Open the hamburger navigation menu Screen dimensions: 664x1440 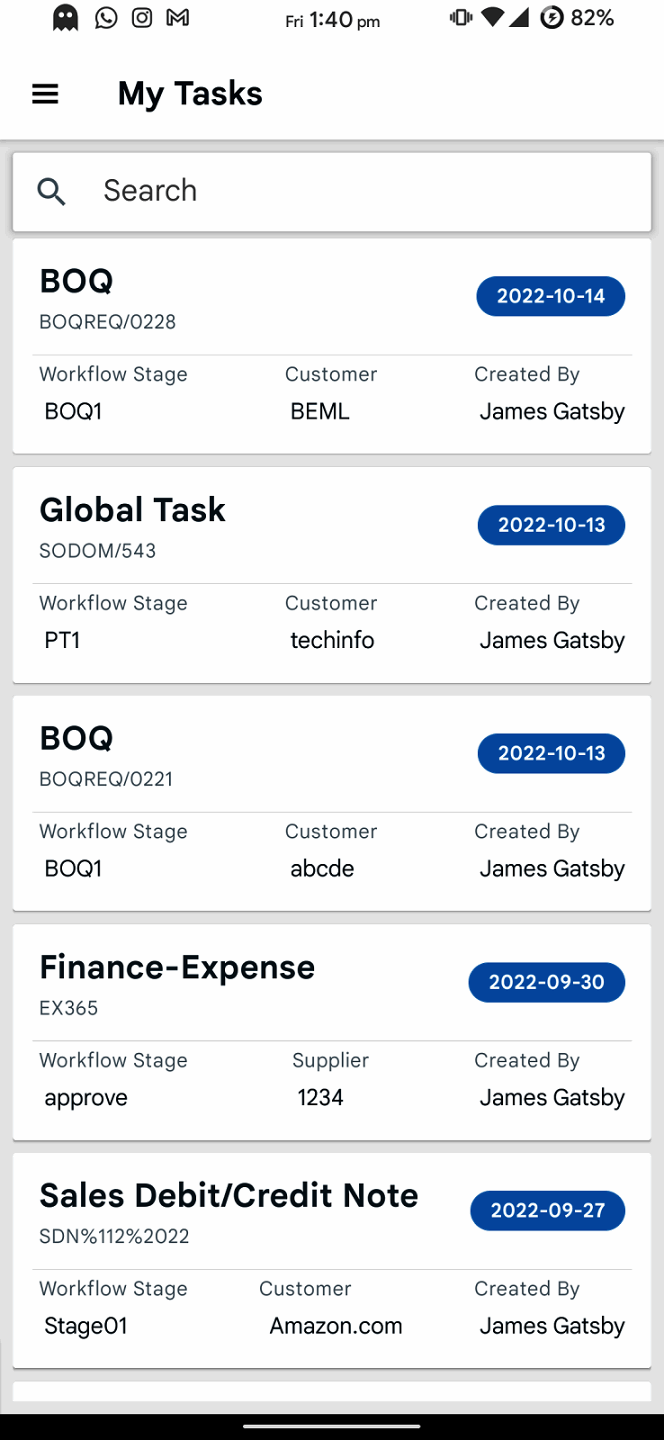(45, 94)
